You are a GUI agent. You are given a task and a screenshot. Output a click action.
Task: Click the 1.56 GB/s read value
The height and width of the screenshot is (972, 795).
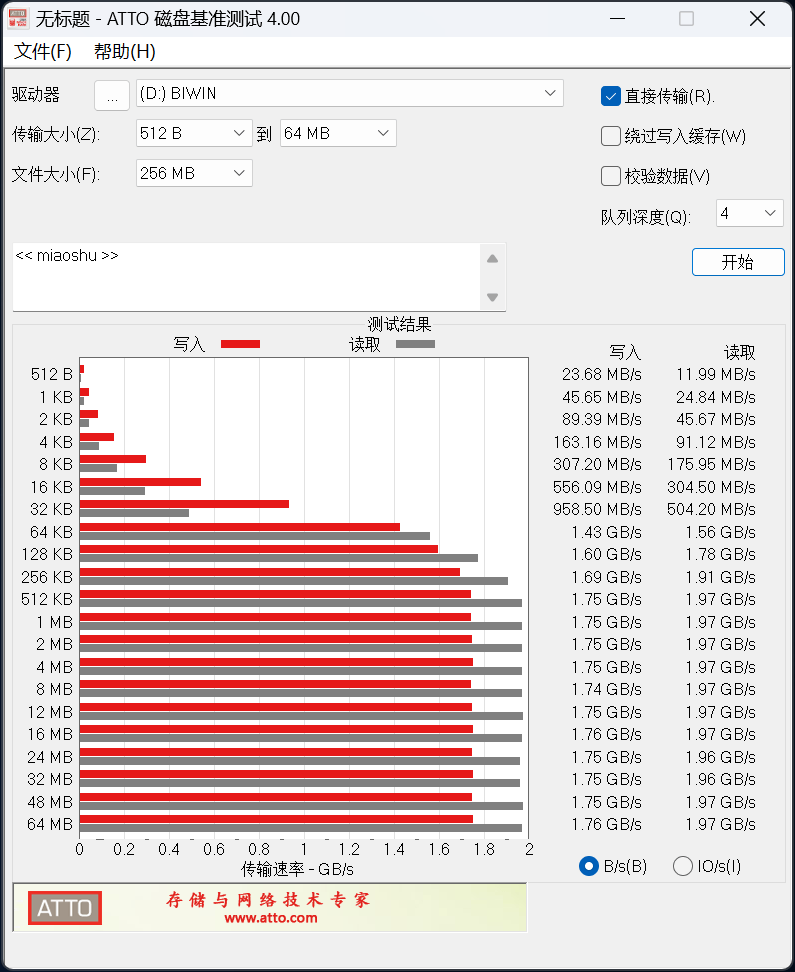721,532
